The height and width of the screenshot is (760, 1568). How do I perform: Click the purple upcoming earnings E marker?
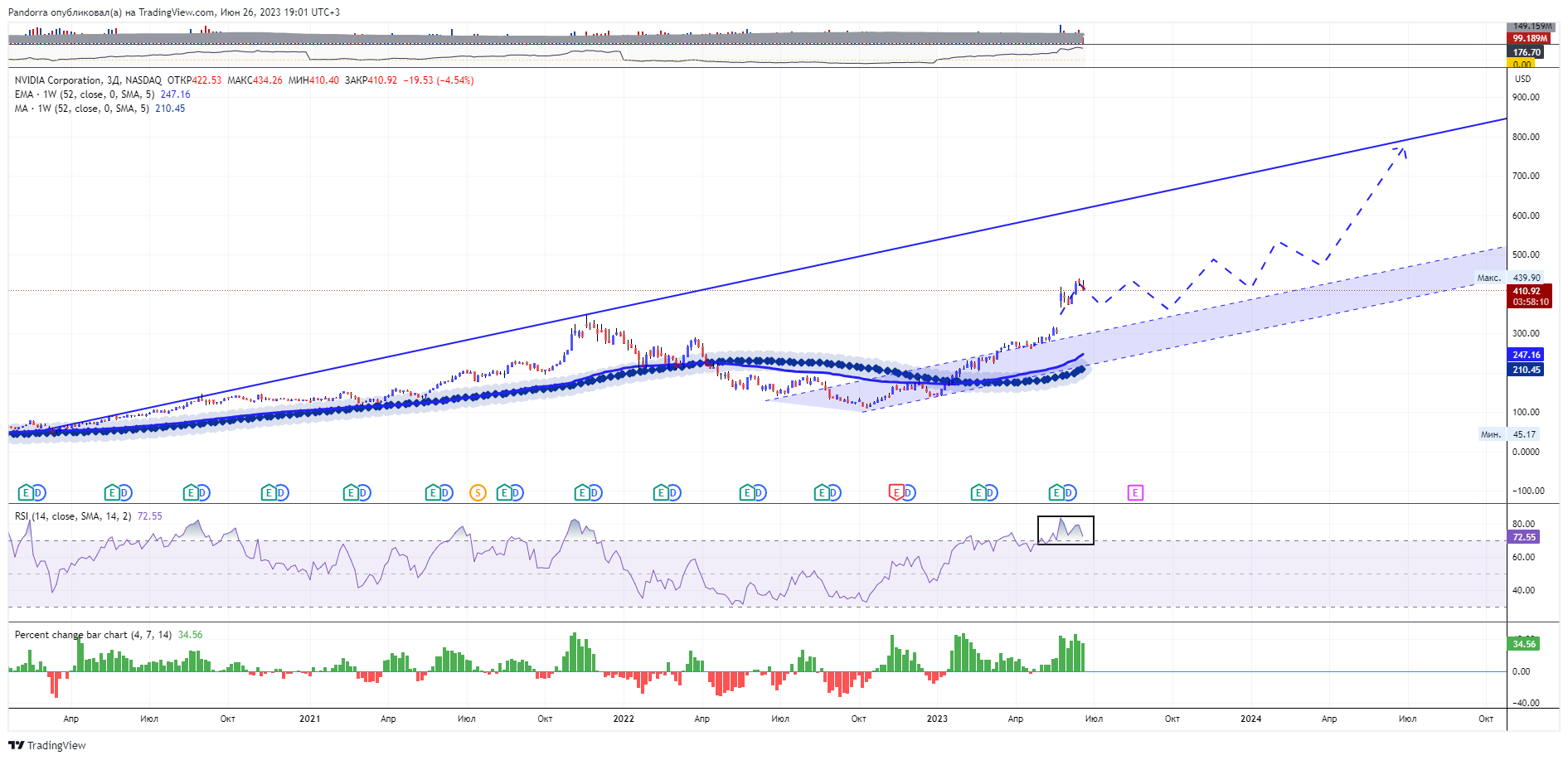click(1135, 493)
